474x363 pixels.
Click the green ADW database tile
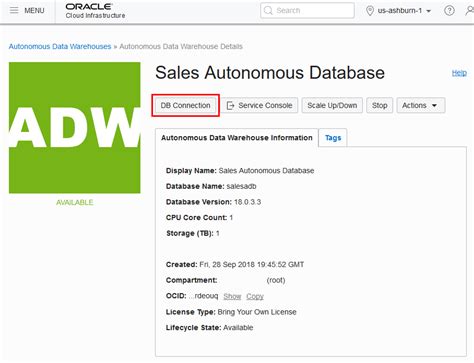point(75,128)
